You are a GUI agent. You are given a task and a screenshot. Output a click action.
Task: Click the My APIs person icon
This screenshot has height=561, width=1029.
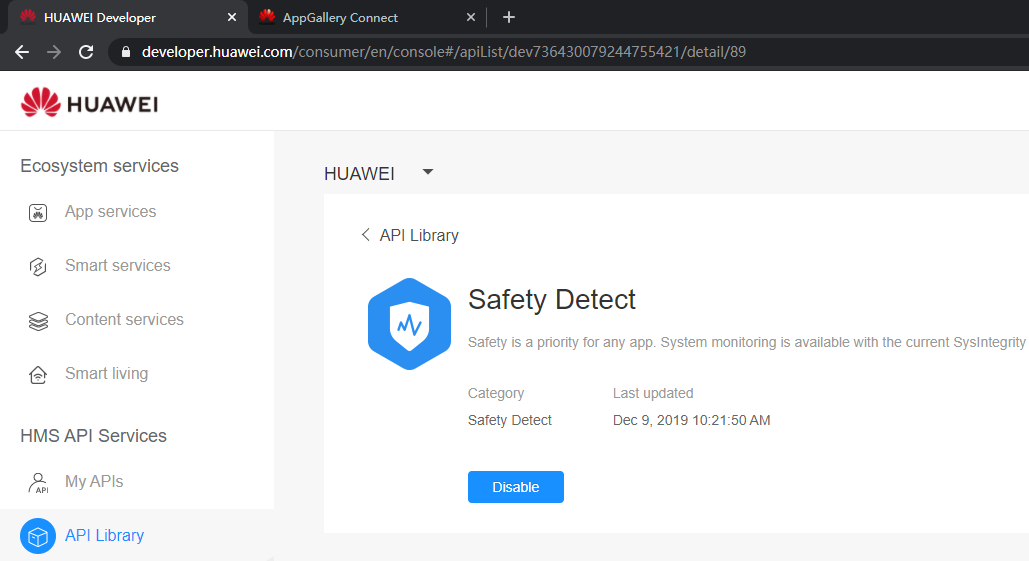tap(38, 482)
